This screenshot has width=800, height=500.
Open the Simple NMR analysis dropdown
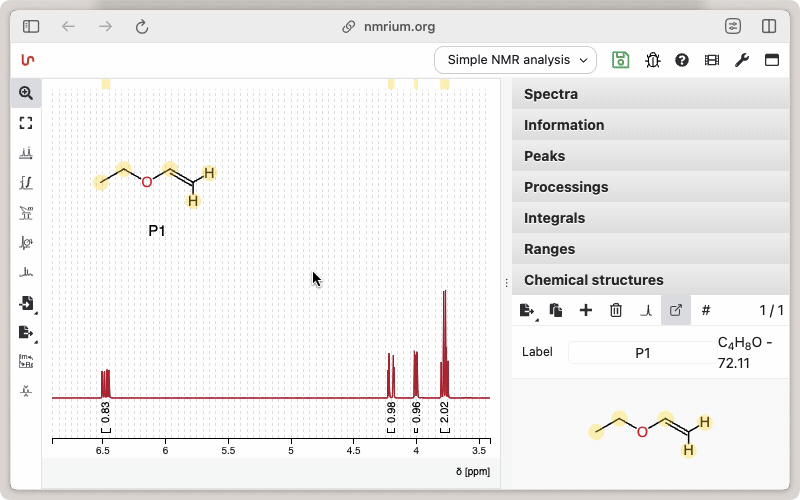(x=515, y=60)
